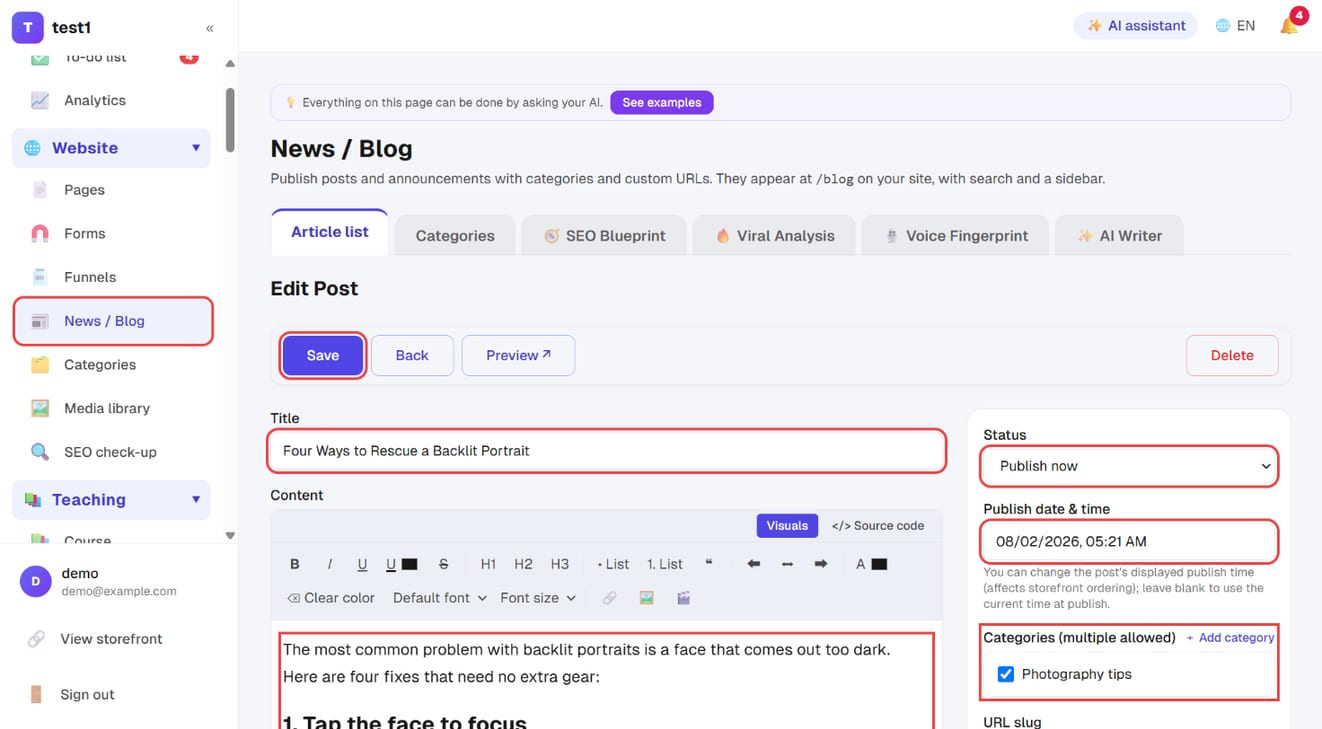1322x729 pixels.
Task: Set heading level H1
Action: point(488,564)
